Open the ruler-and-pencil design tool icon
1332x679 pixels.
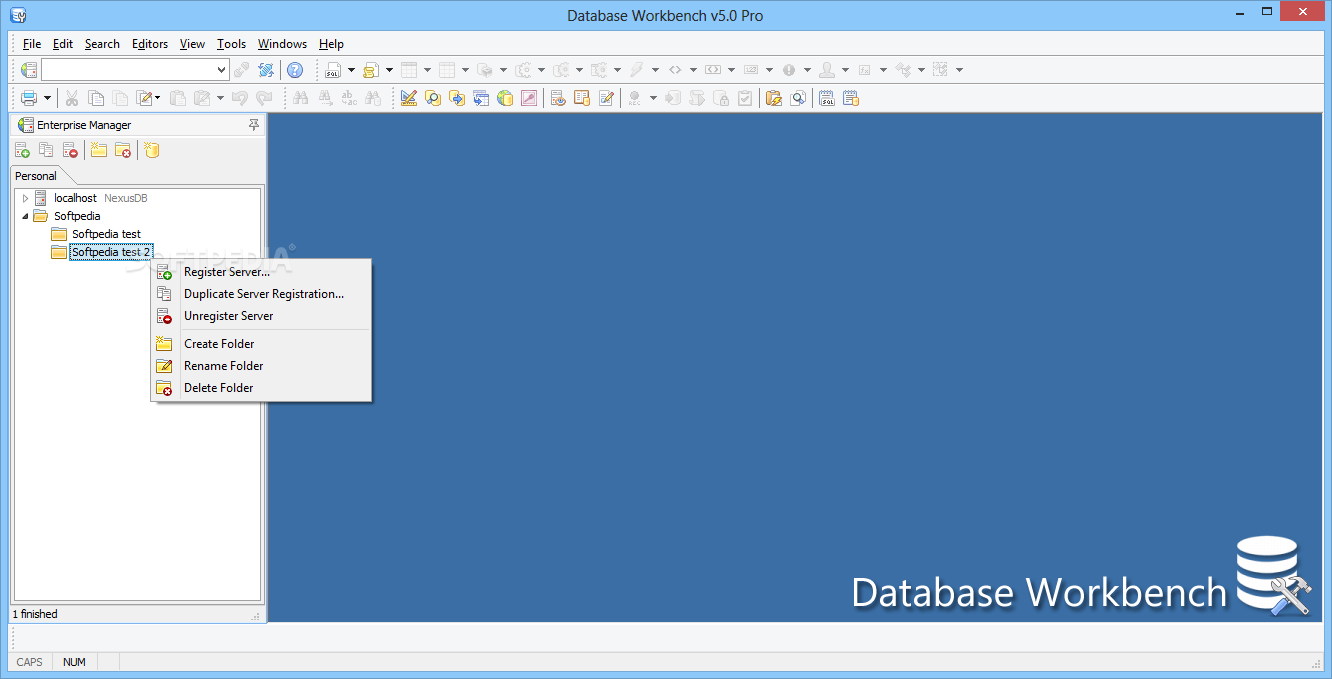pyautogui.click(x=409, y=98)
